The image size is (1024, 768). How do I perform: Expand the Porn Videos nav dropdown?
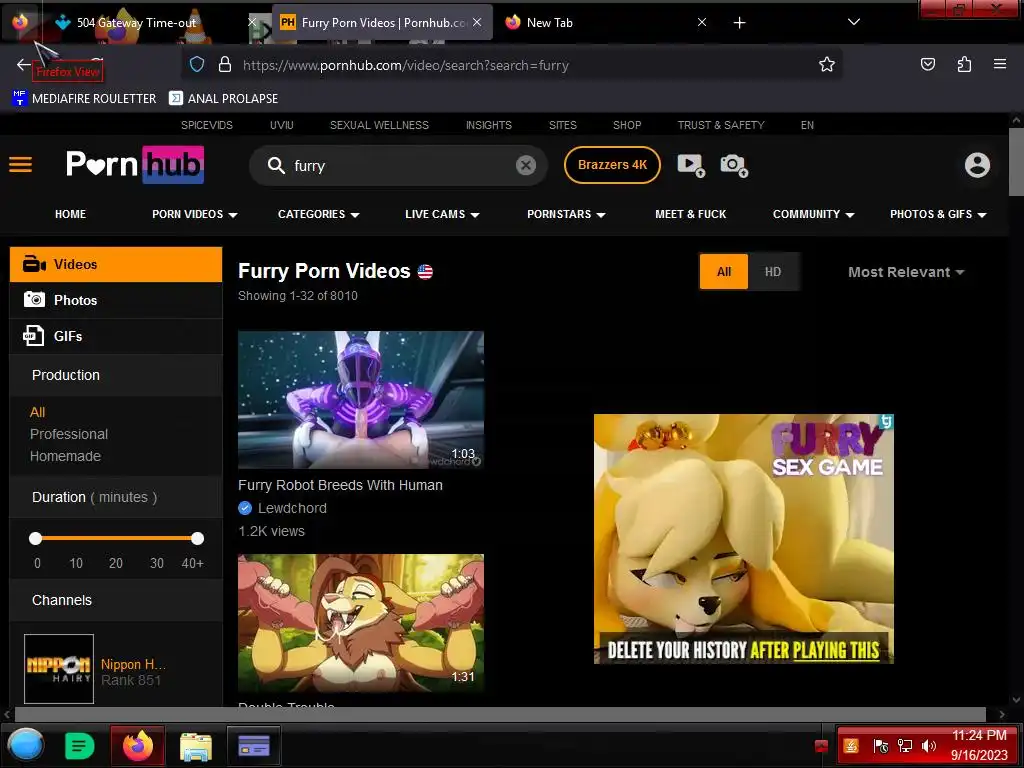point(195,214)
